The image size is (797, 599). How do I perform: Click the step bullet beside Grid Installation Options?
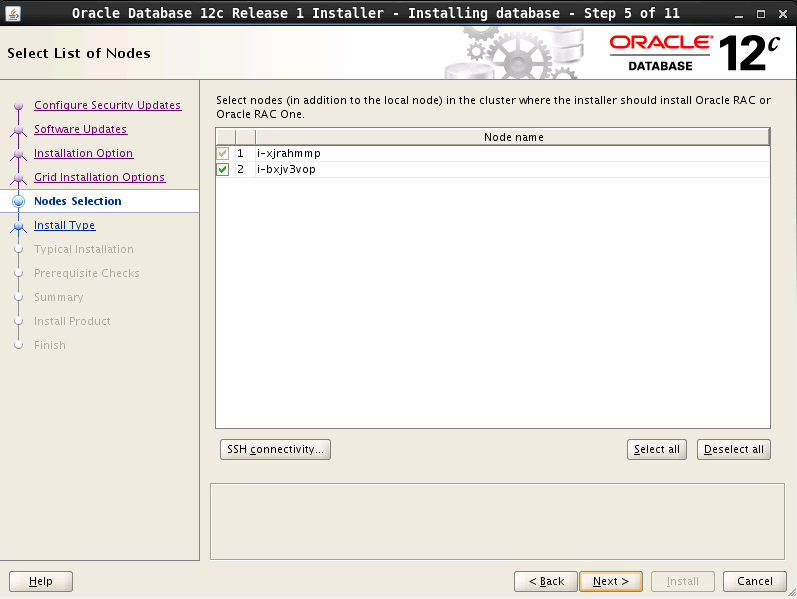point(18,178)
